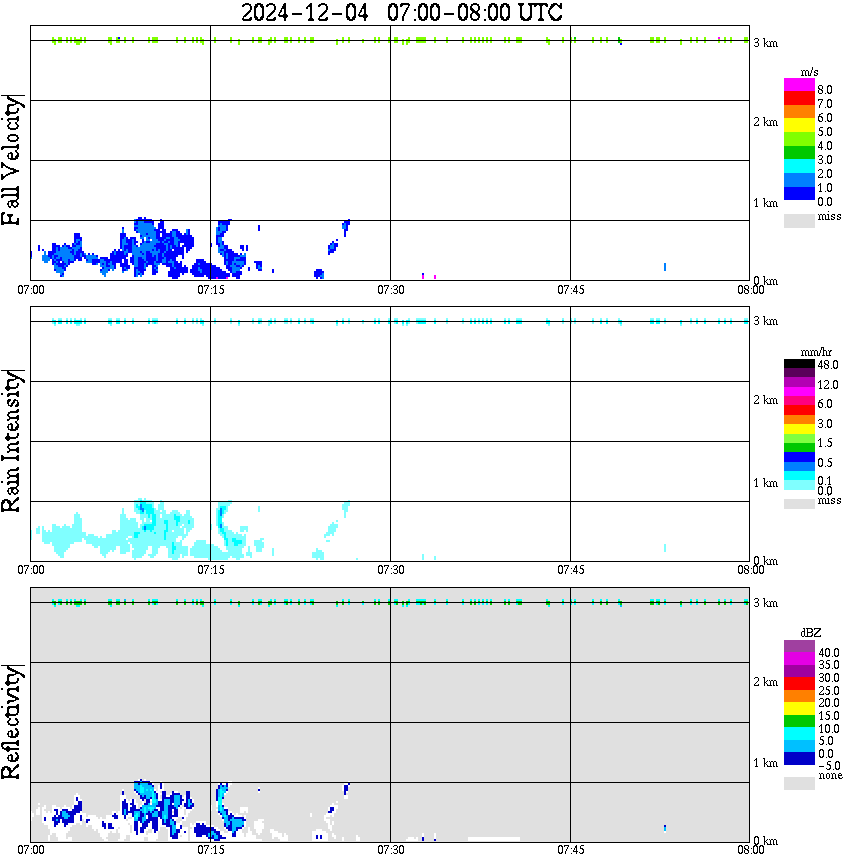Click the black swatch in the mm/hr legend
The height and width of the screenshot is (868, 850).
coord(799,364)
